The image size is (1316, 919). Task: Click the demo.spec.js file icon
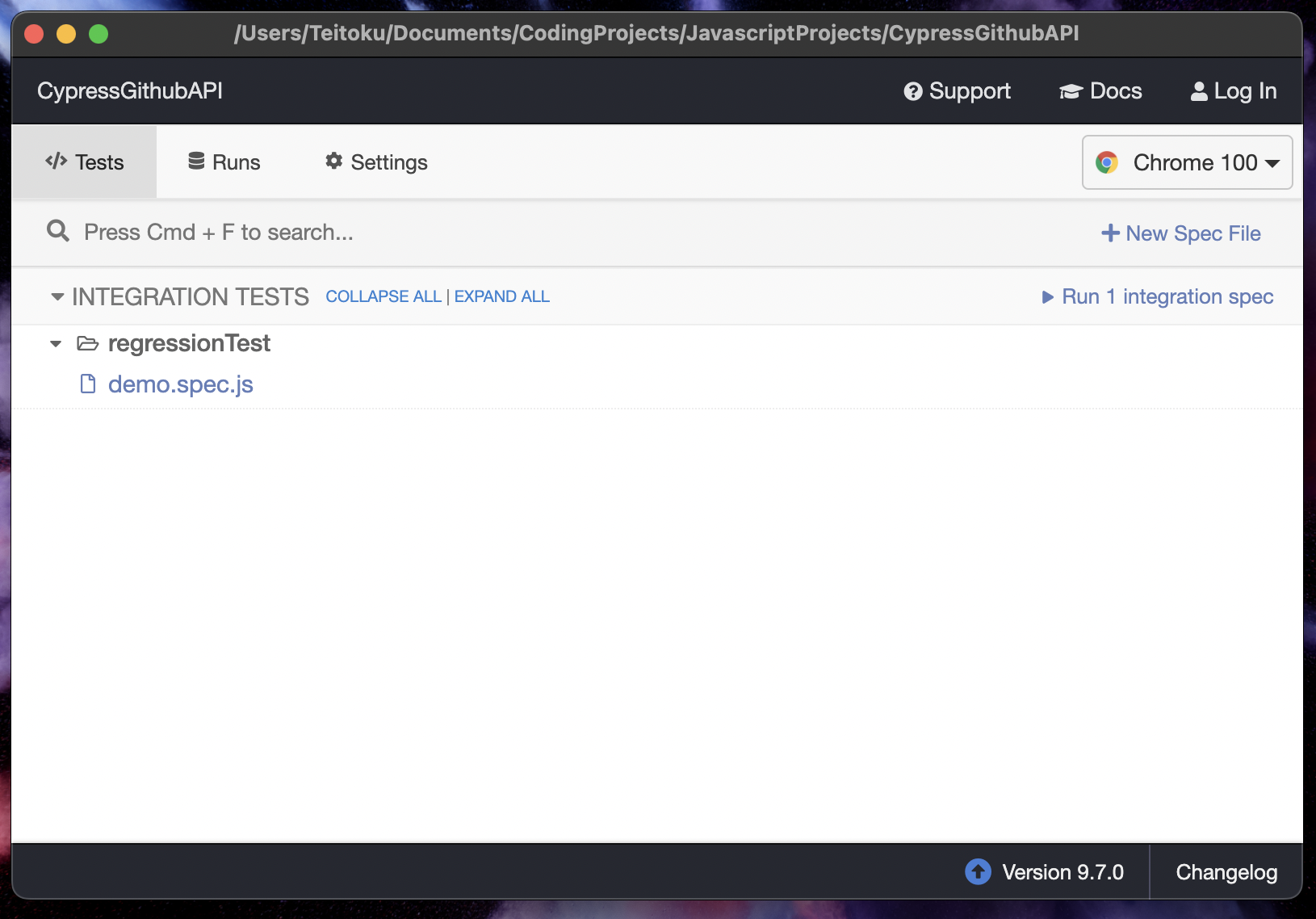coord(88,384)
